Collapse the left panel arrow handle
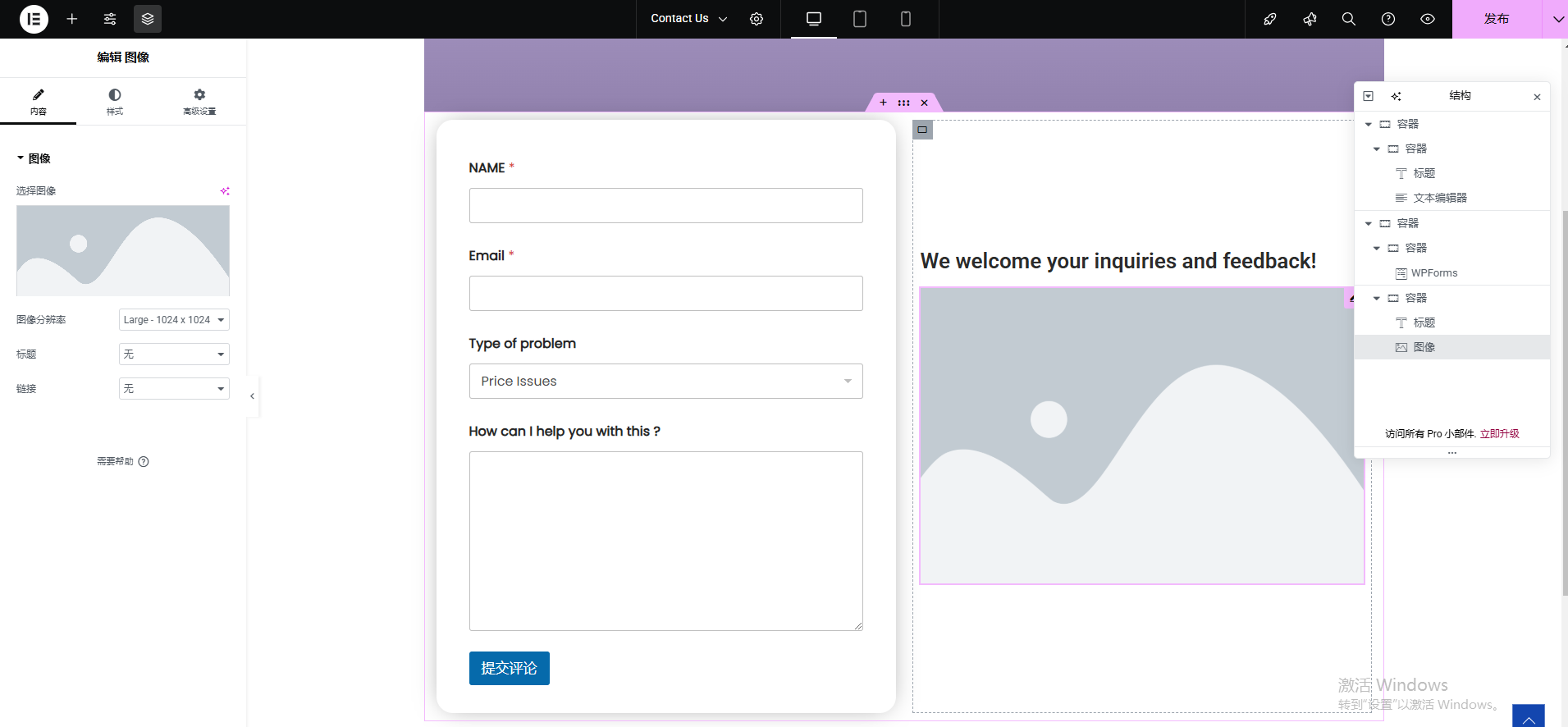 252,396
